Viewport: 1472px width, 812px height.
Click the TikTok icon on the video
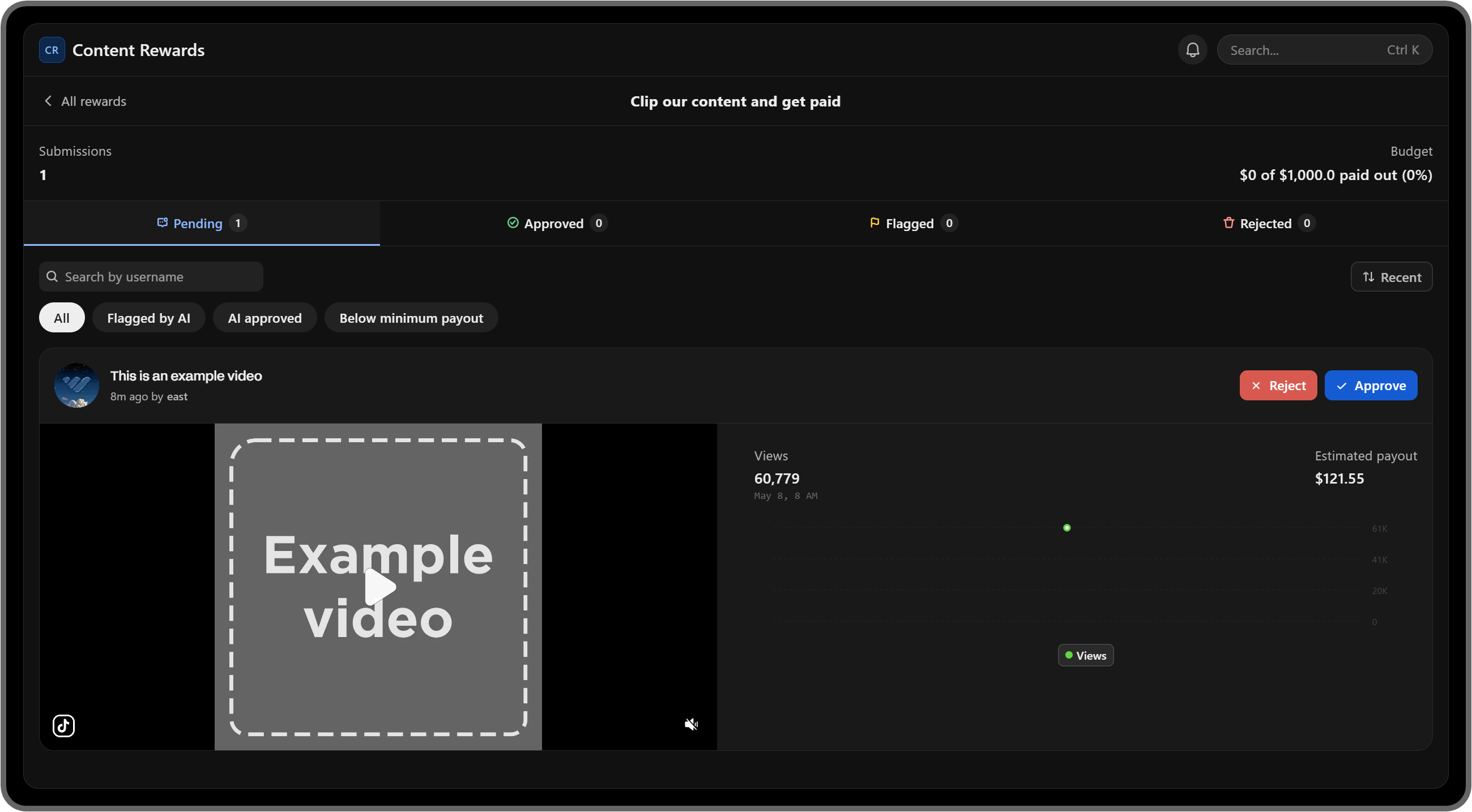[63, 725]
